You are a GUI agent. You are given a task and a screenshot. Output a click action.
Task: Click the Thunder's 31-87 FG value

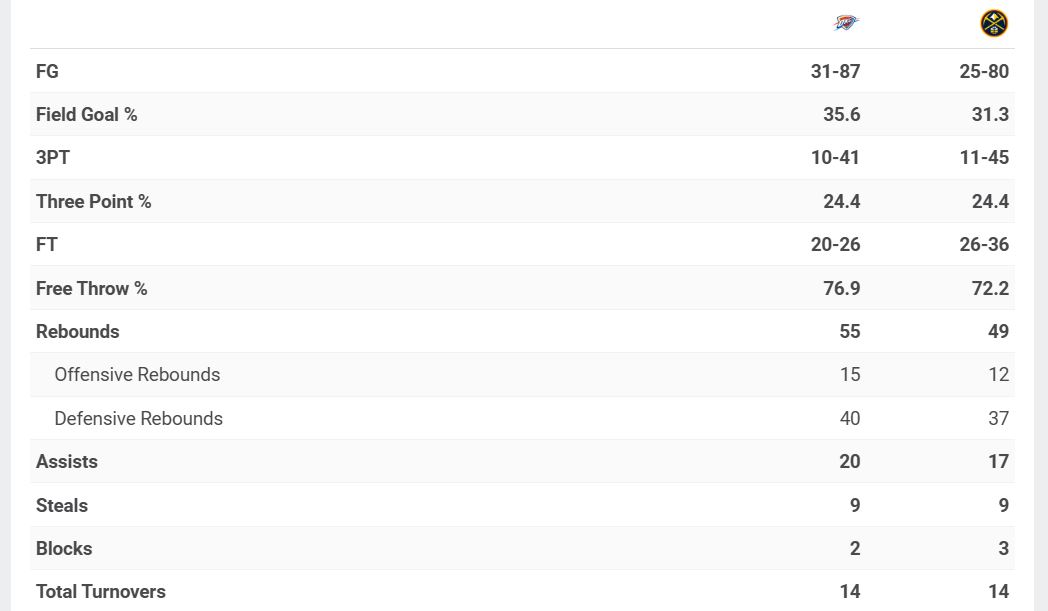[x=835, y=71]
